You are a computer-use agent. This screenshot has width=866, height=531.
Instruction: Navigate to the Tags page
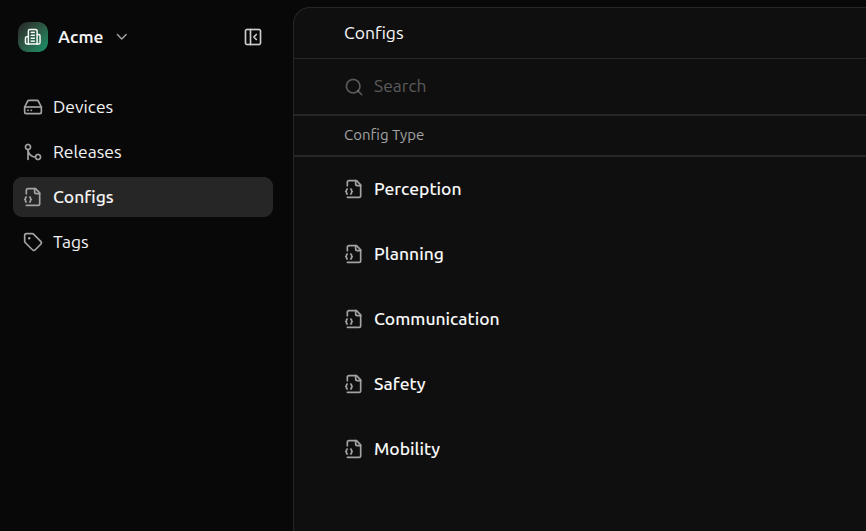71,242
